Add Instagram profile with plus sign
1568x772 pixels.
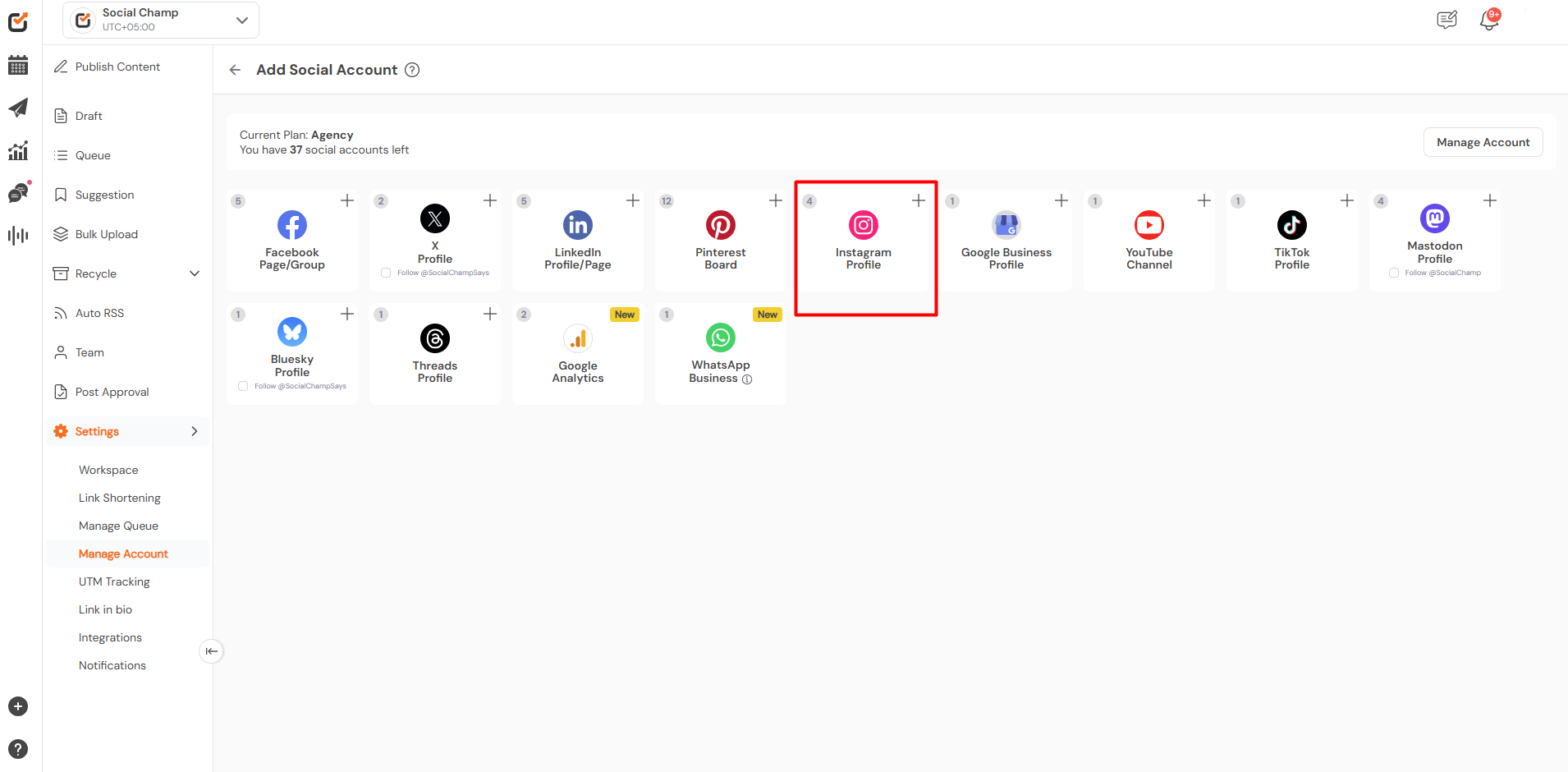(x=919, y=200)
